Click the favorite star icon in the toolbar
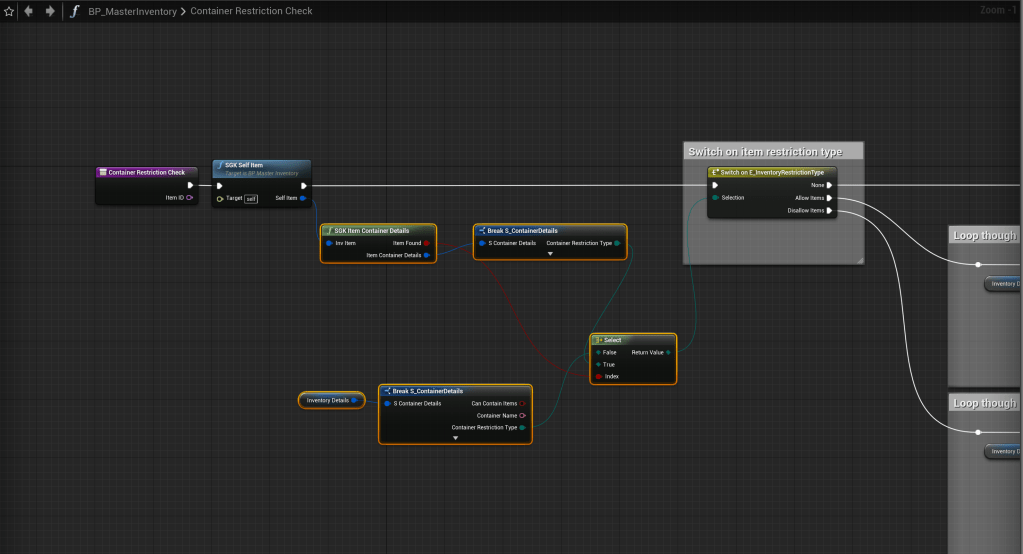Viewport: 1023px width, 554px height. (x=9, y=11)
